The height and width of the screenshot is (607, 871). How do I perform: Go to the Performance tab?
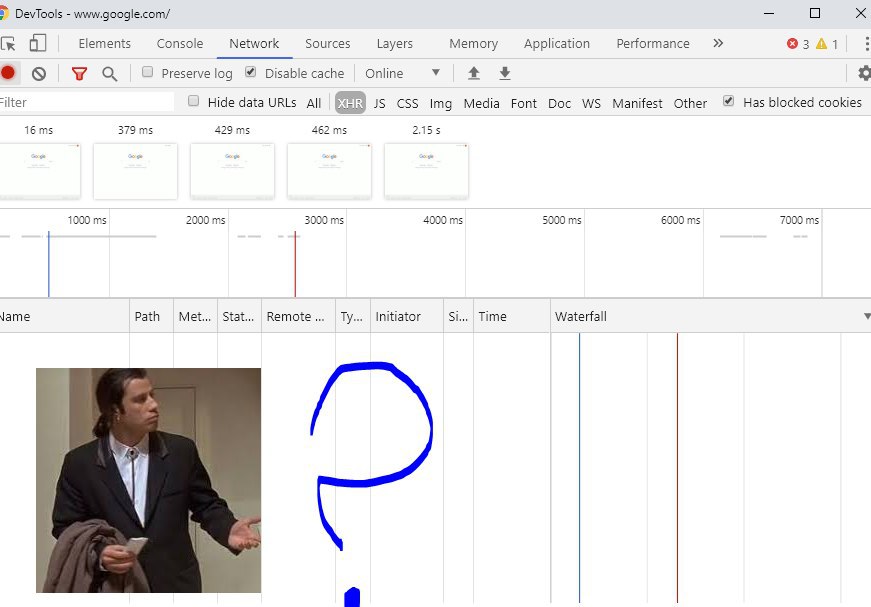[x=653, y=44]
